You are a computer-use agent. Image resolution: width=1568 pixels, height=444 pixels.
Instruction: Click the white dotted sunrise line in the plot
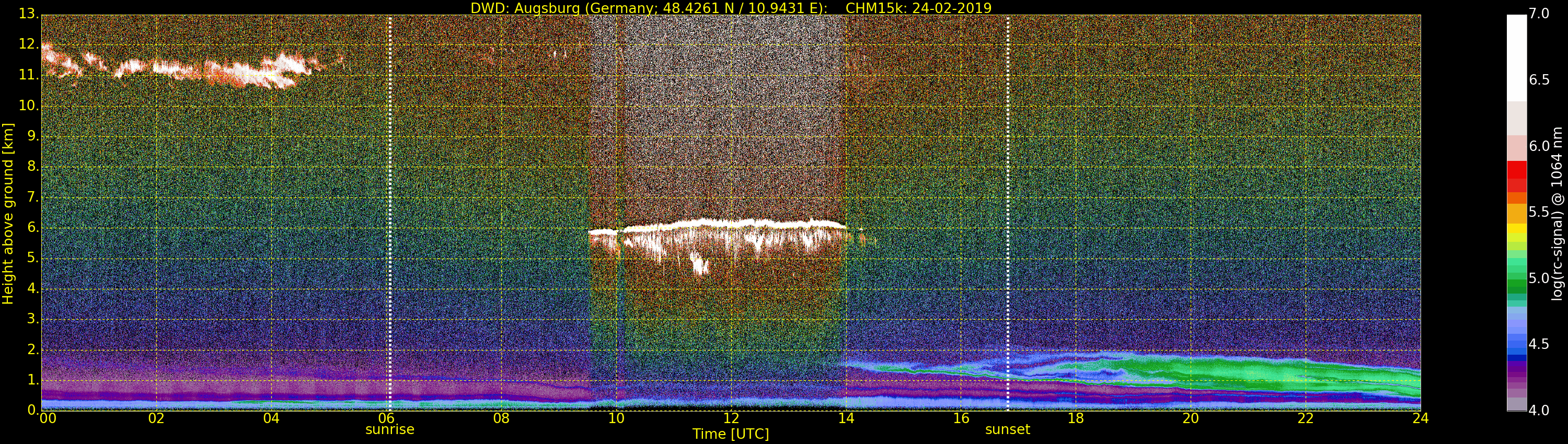pyautogui.click(x=390, y=213)
